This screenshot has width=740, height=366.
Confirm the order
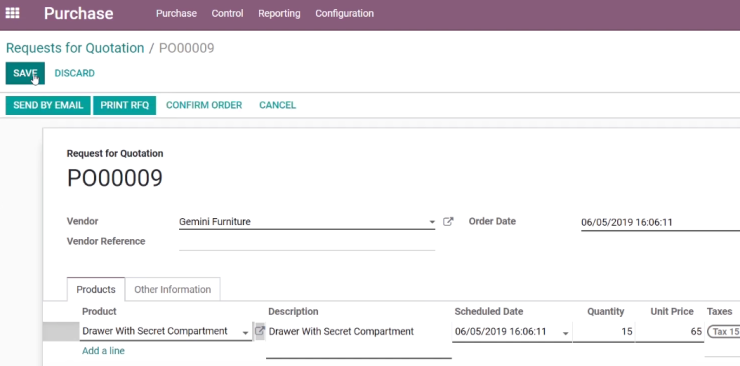(x=204, y=105)
